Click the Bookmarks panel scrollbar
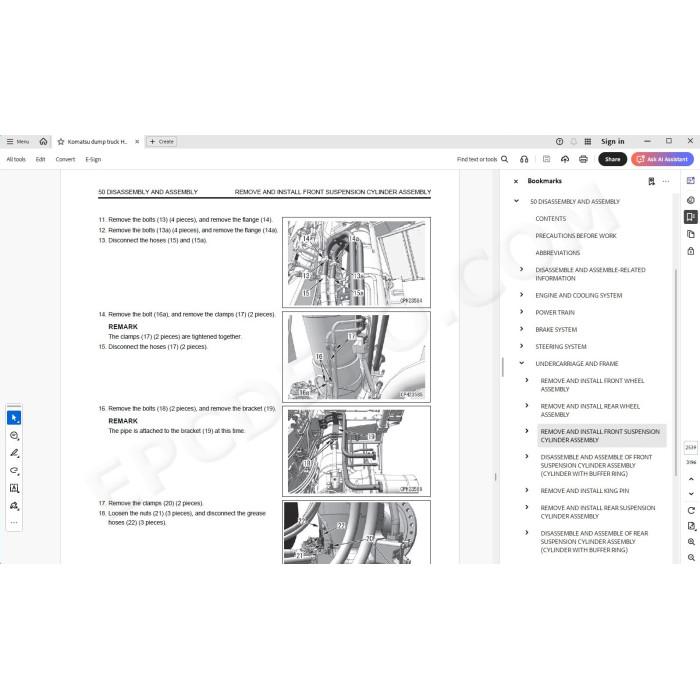700x700 pixels. pos(676,372)
